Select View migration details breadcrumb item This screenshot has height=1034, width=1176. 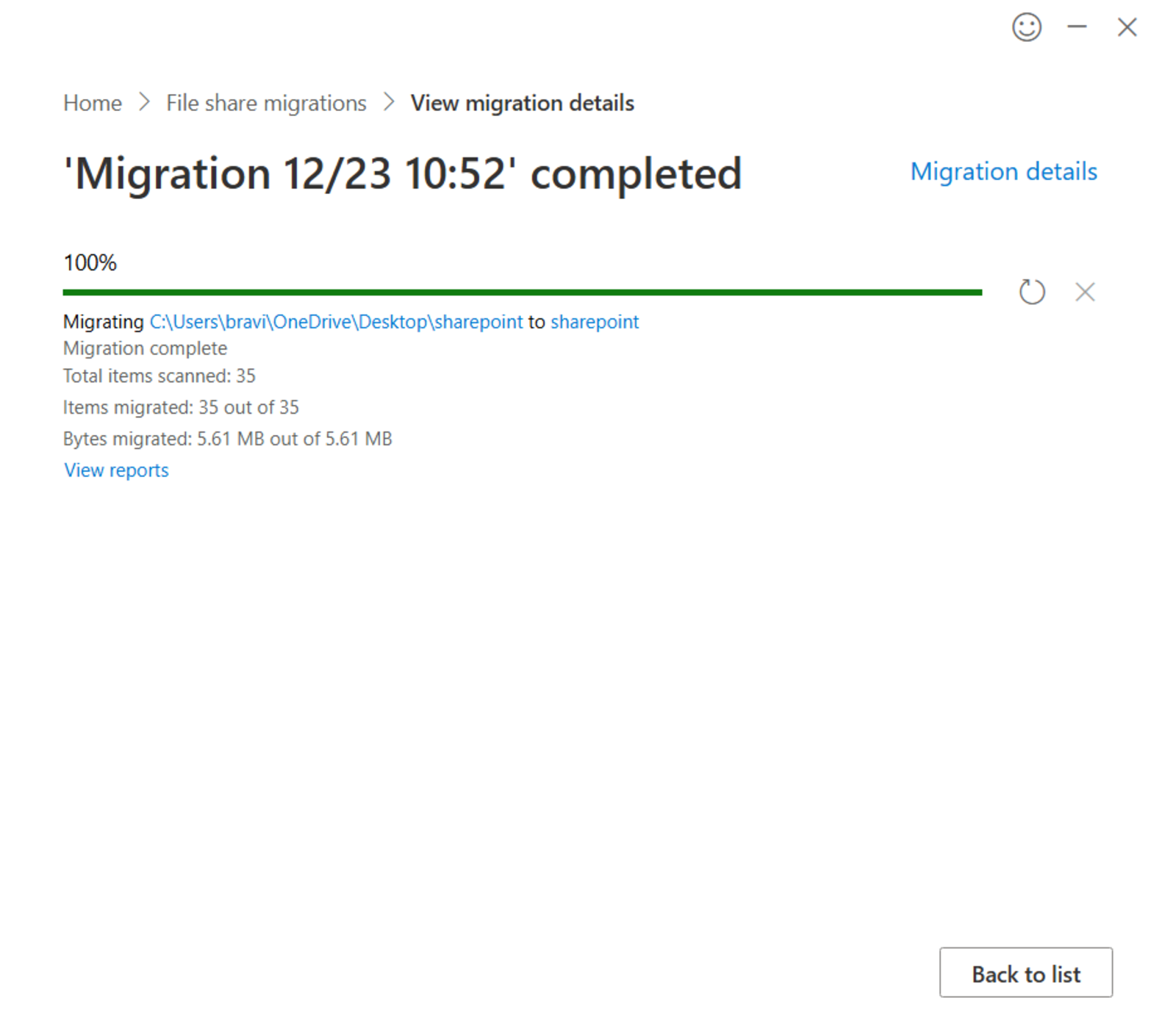pyautogui.click(x=523, y=104)
